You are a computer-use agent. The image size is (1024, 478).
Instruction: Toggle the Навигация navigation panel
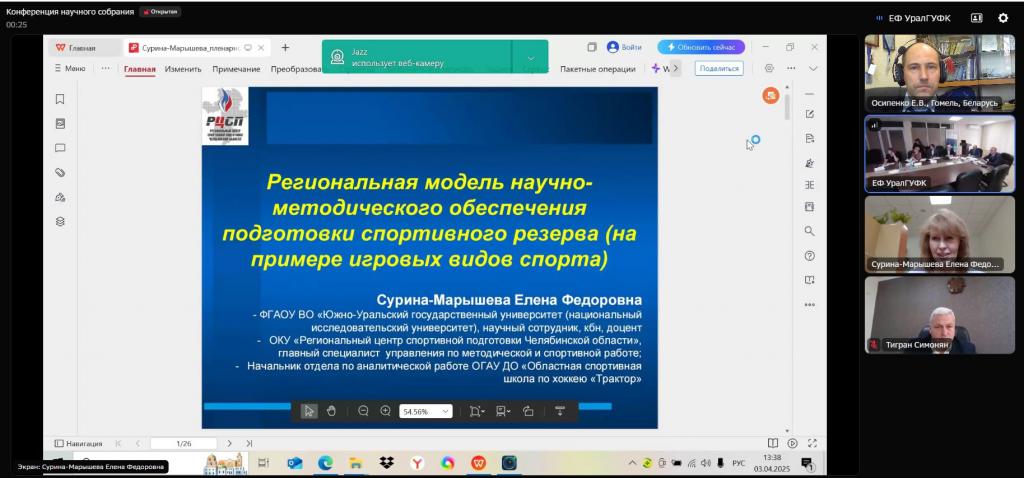click(x=78, y=443)
